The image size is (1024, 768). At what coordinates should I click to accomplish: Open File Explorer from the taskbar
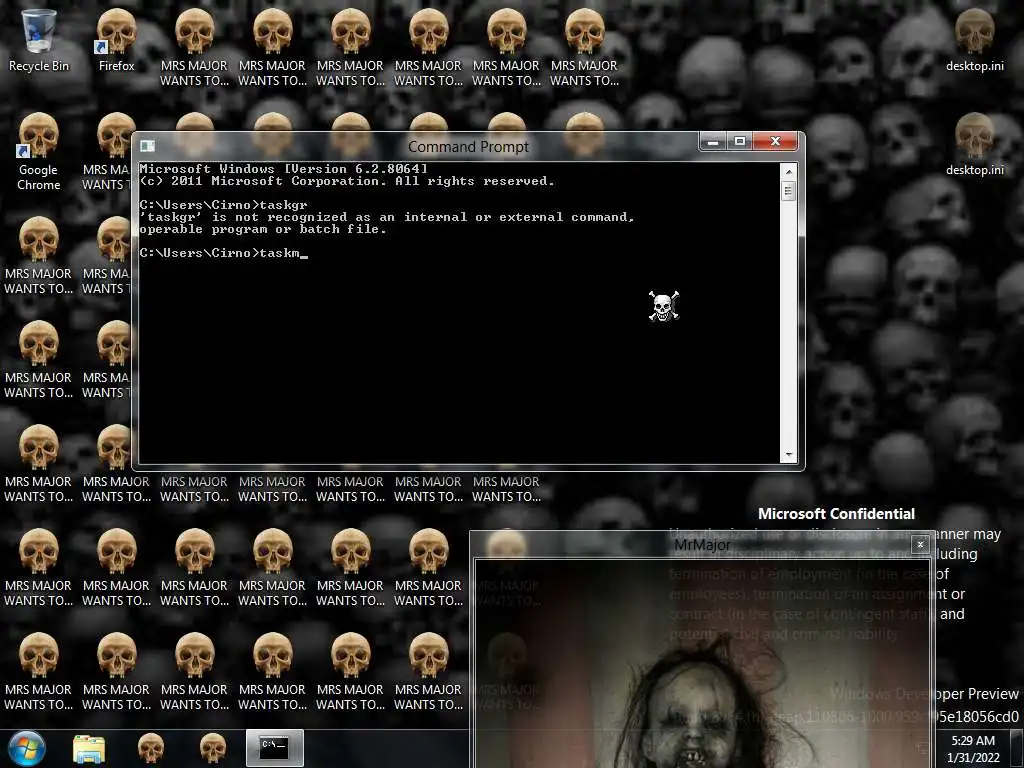coord(89,749)
